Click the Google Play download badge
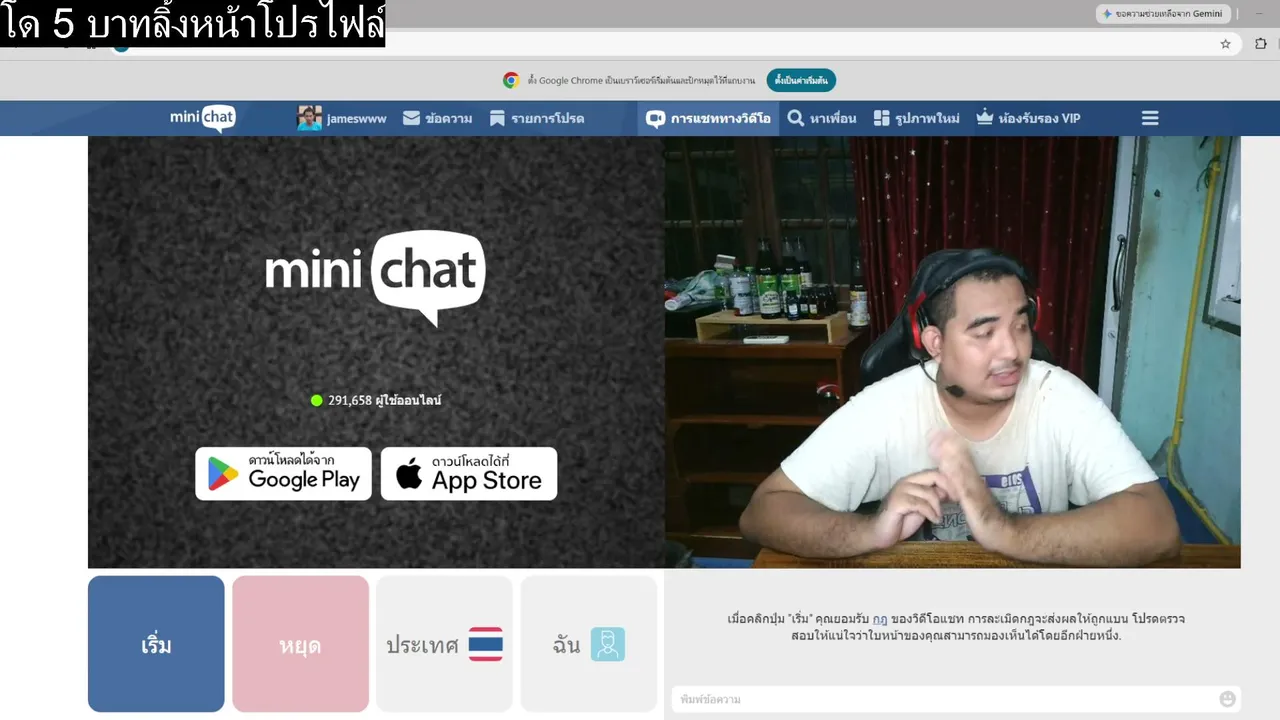Screen dimensions: 1280x720 (283, 474)
